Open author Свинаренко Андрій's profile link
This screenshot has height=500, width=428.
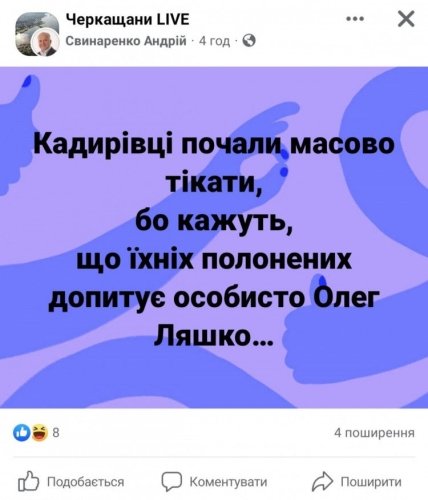pyautogui.click(x=126, y=41)
